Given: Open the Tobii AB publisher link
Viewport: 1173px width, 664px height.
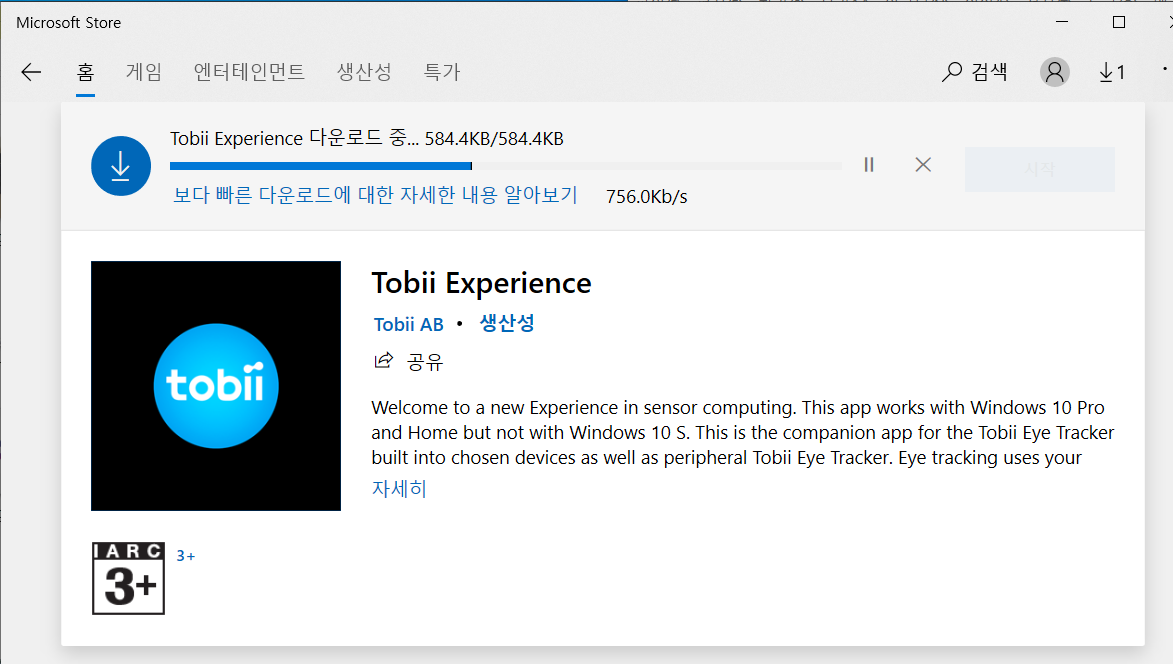Looking at the screenshot, I should point(408,325).
